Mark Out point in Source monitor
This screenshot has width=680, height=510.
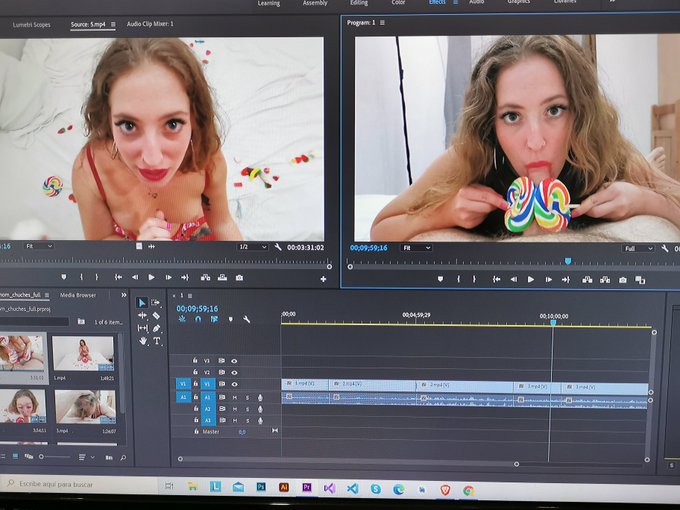point(97,277)
